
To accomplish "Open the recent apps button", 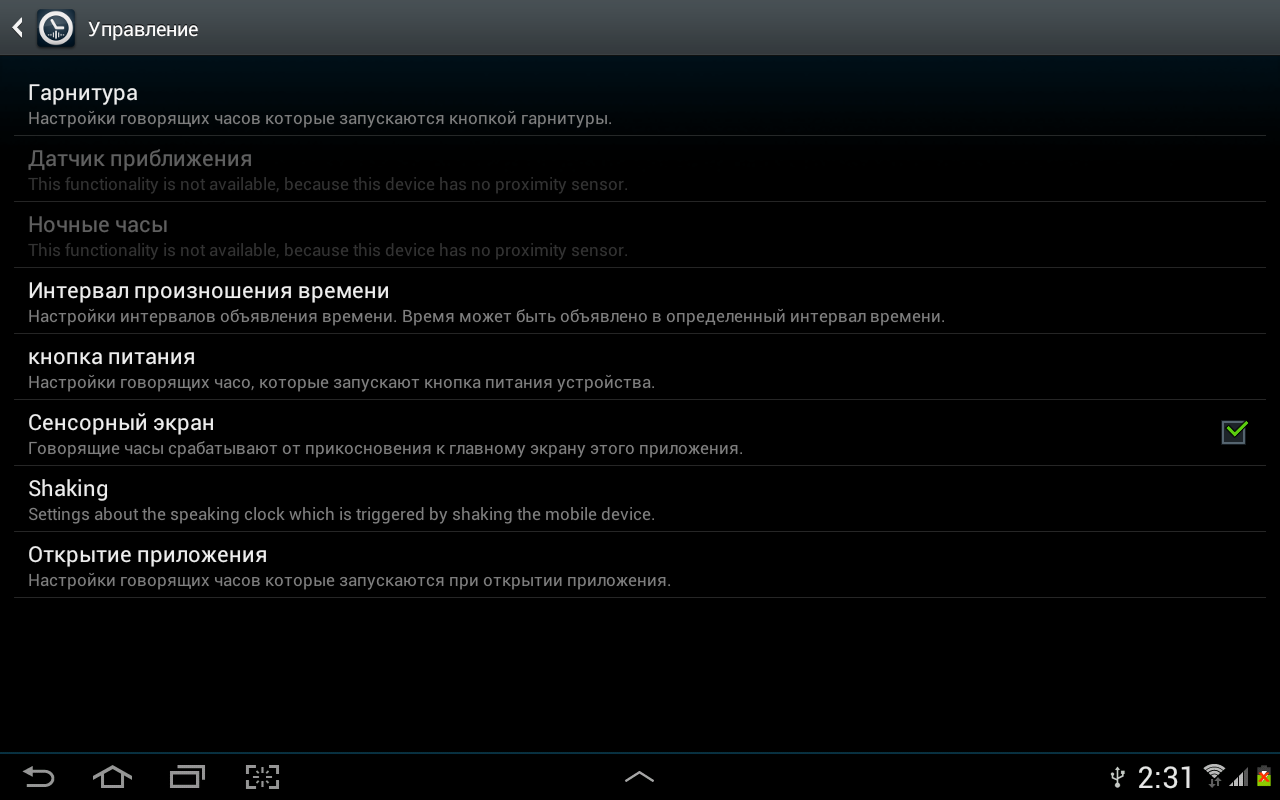I will pyautogui.click(x=187, y=777).
